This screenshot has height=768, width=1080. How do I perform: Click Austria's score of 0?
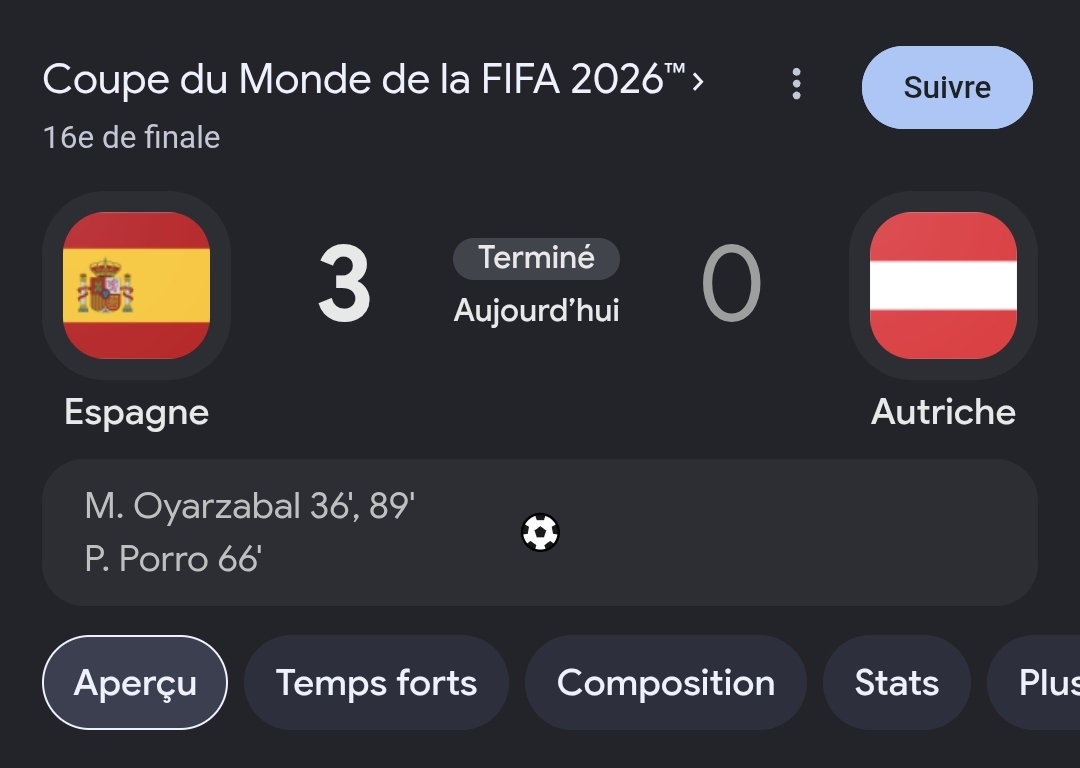[731, 284]
